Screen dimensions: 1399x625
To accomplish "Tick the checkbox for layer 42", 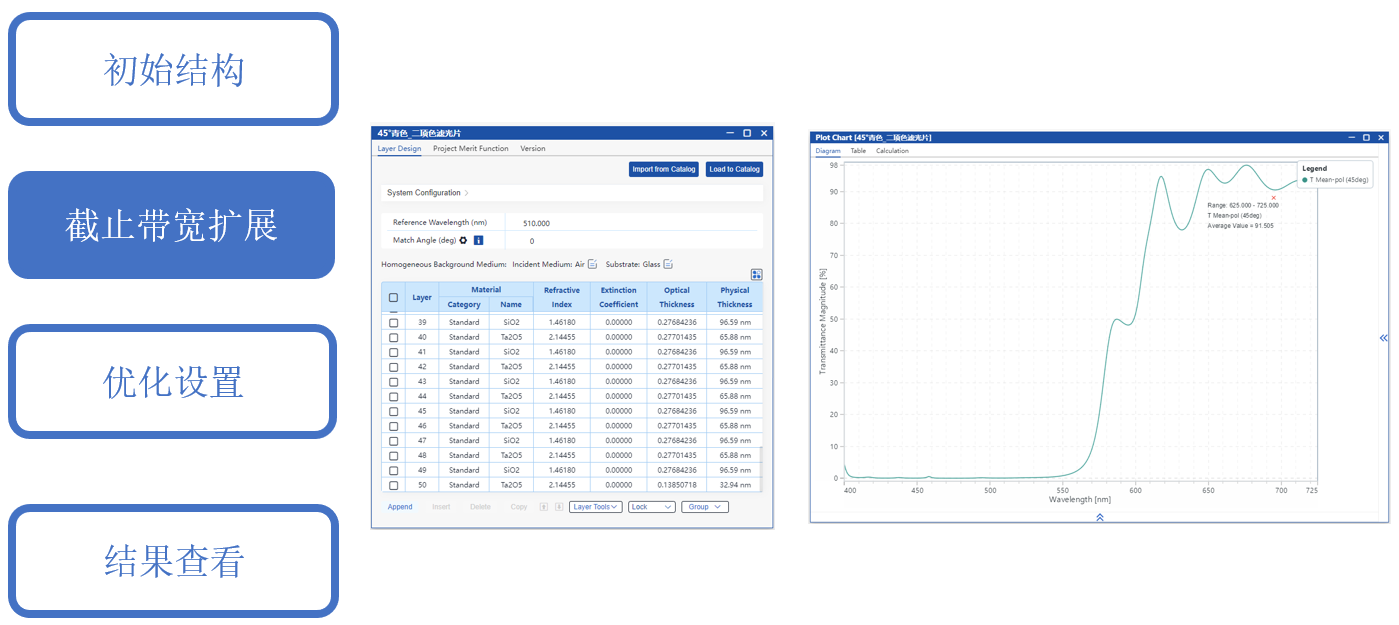I will [x=393, y=367].
